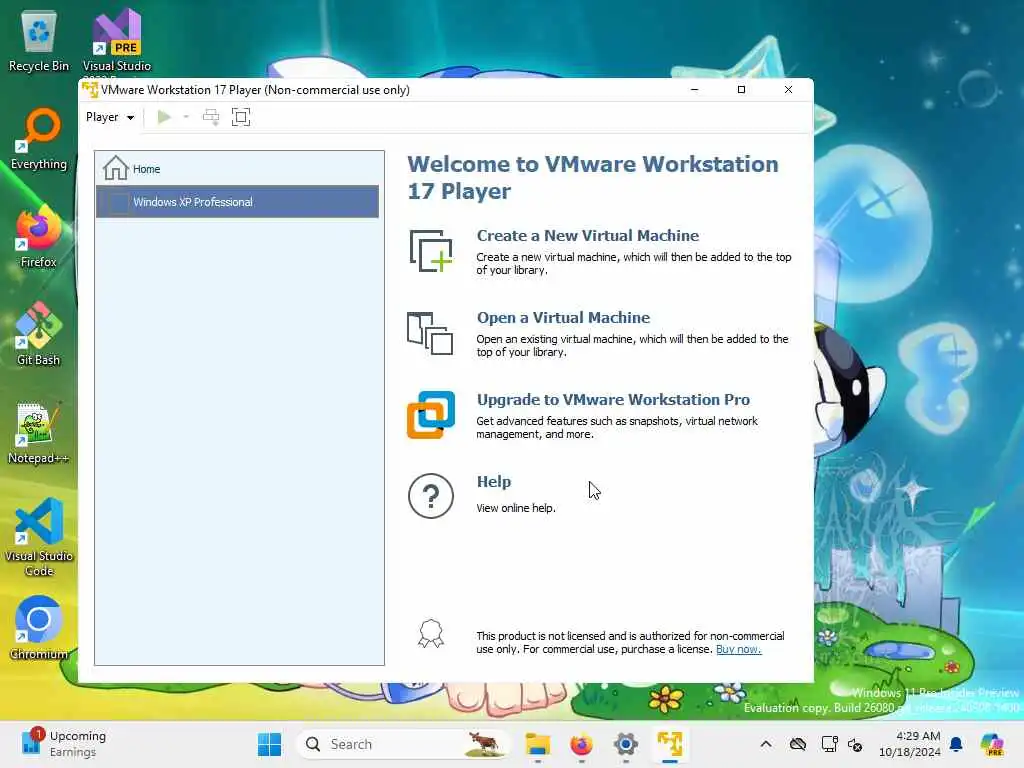Image resolution: width=1024 pixels, height=768 pixels.
Task: Open the Windows Start menu
Action: pos(269,744)
